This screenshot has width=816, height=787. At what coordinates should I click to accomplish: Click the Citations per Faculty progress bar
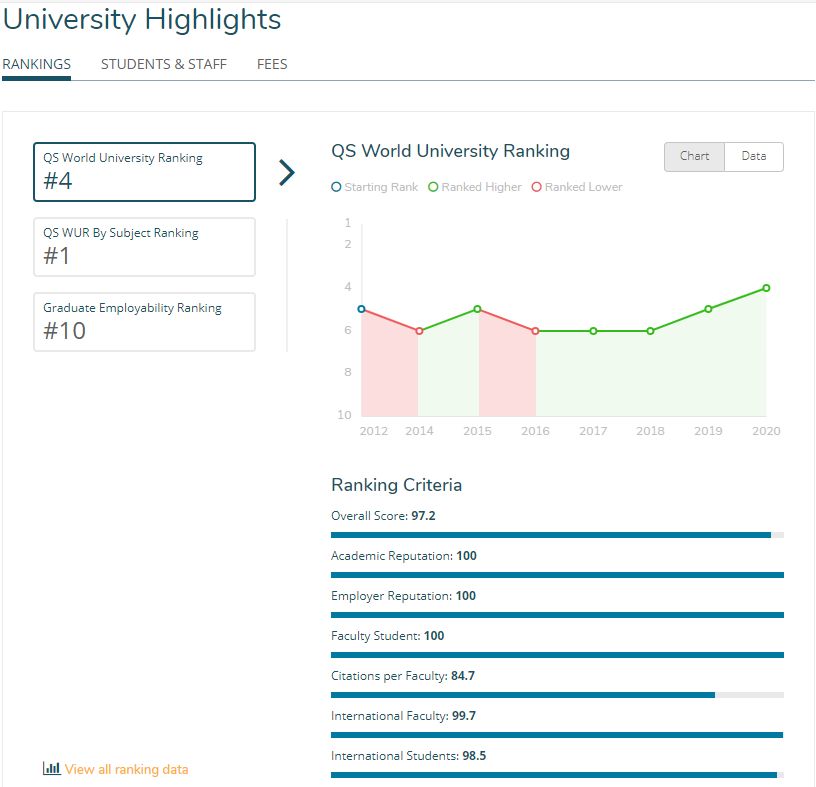coord(557,694)
